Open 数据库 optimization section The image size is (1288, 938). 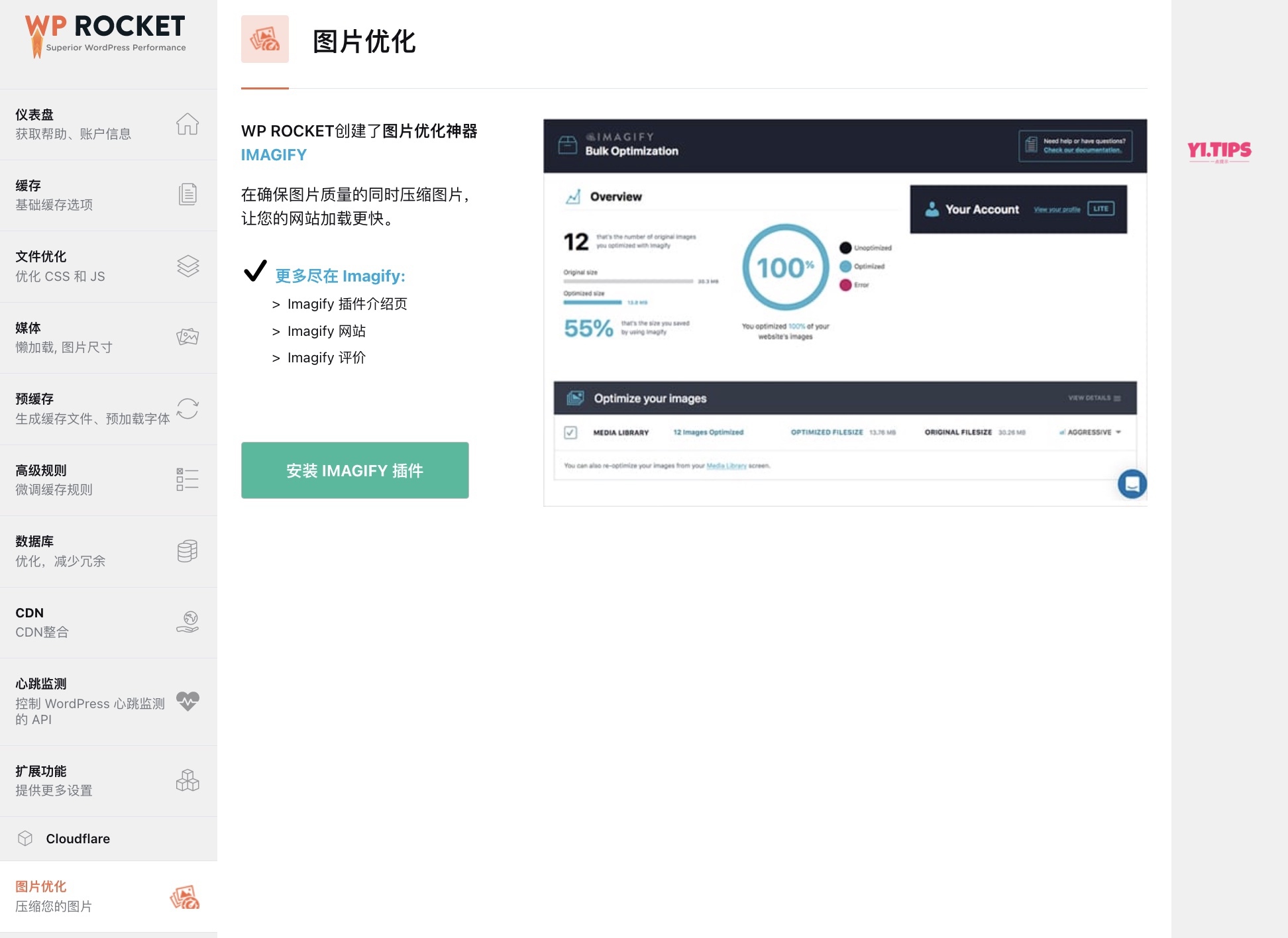[109, 552]
